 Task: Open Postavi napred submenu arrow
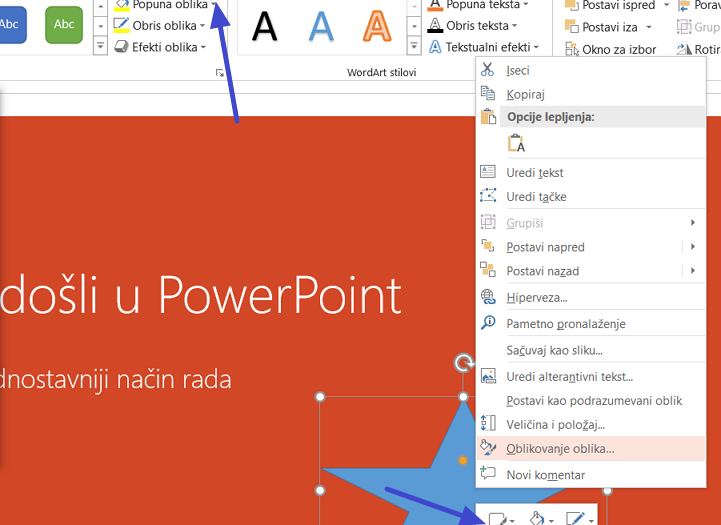[693, 246]
